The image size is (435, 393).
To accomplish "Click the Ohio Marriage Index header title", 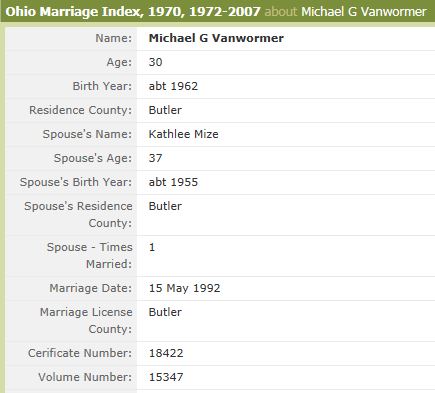I will [x=133, y=12].
